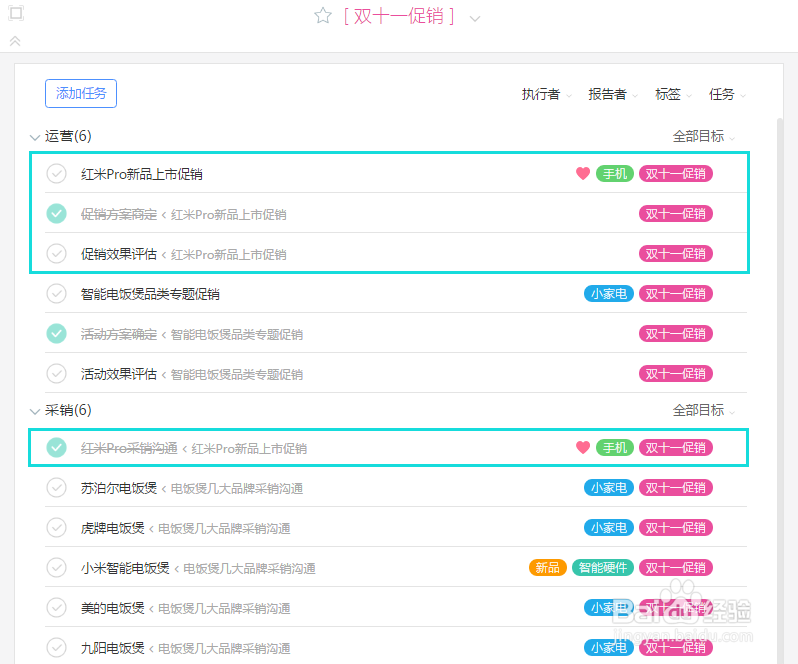Click 双十一促销 tag on 虎牌电饭煲 row

pyautogui.click(x=676, y=528)
